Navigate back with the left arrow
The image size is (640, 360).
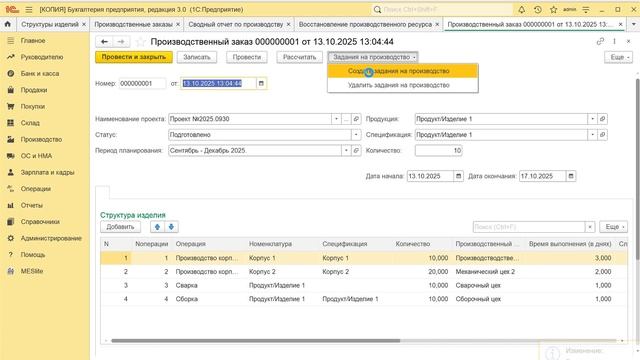tap(104, 42)
